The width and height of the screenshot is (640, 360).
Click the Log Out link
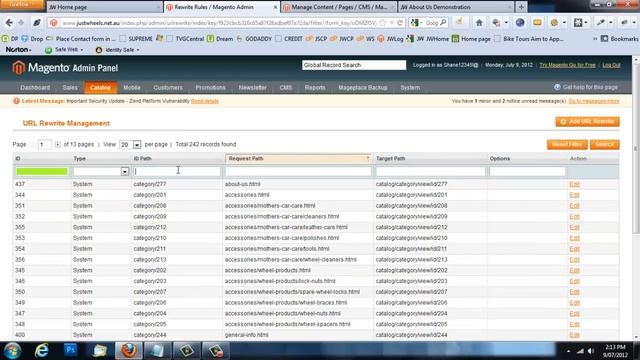(611, 65)
